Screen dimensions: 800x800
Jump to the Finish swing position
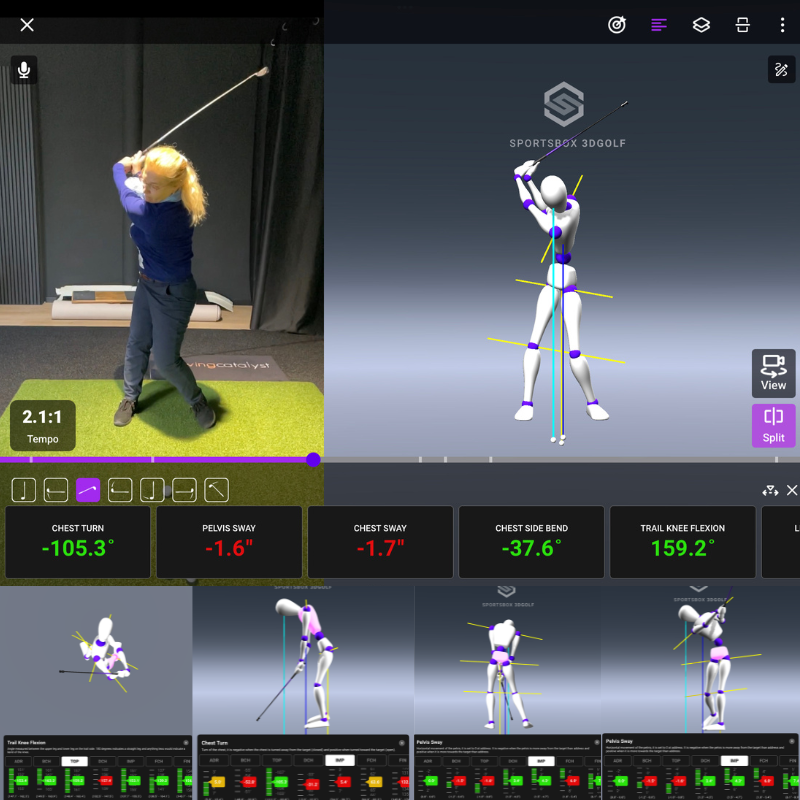216,490
